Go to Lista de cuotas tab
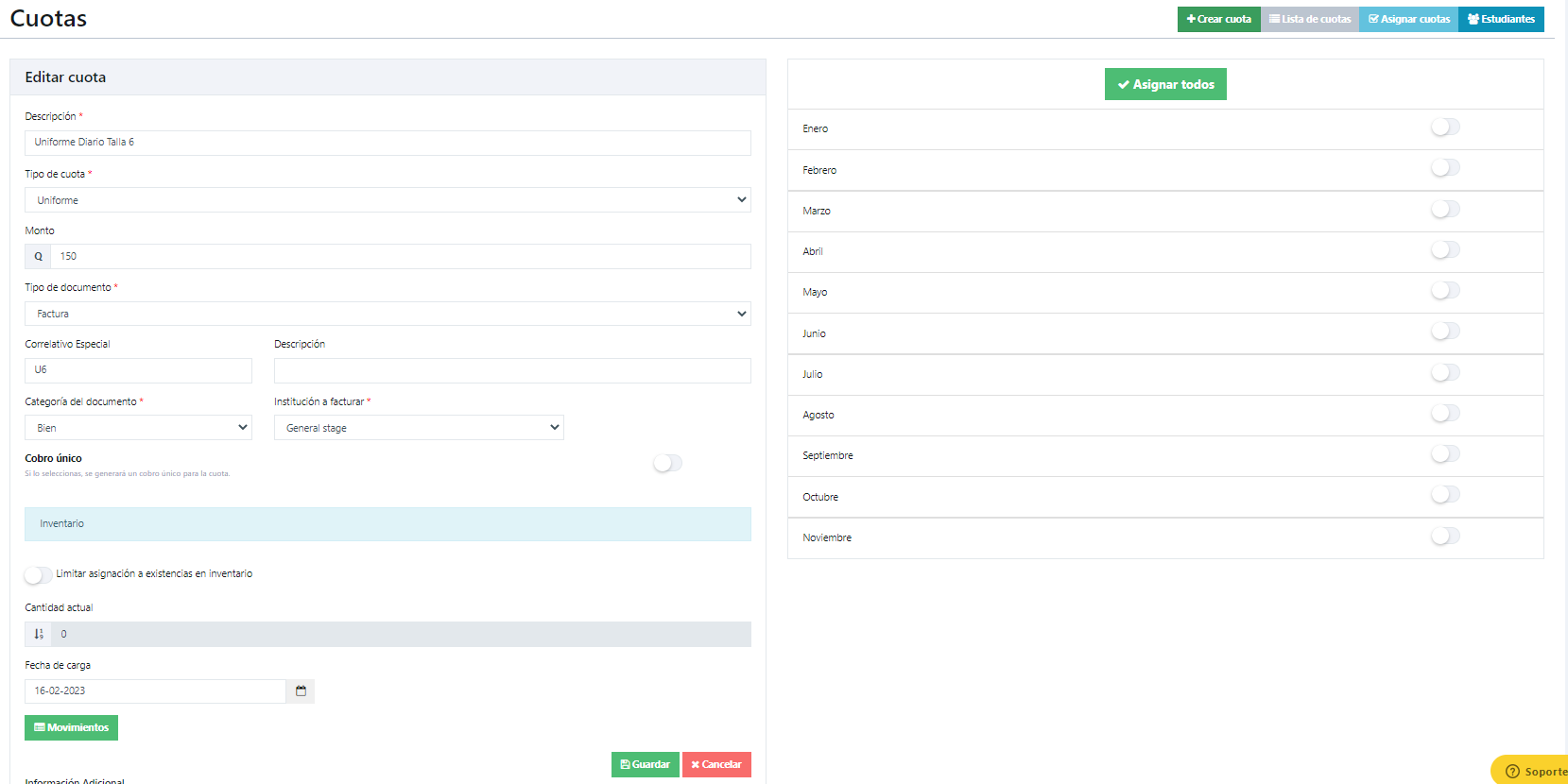This screenshot has height=784, width=1568. point(1310,19)
